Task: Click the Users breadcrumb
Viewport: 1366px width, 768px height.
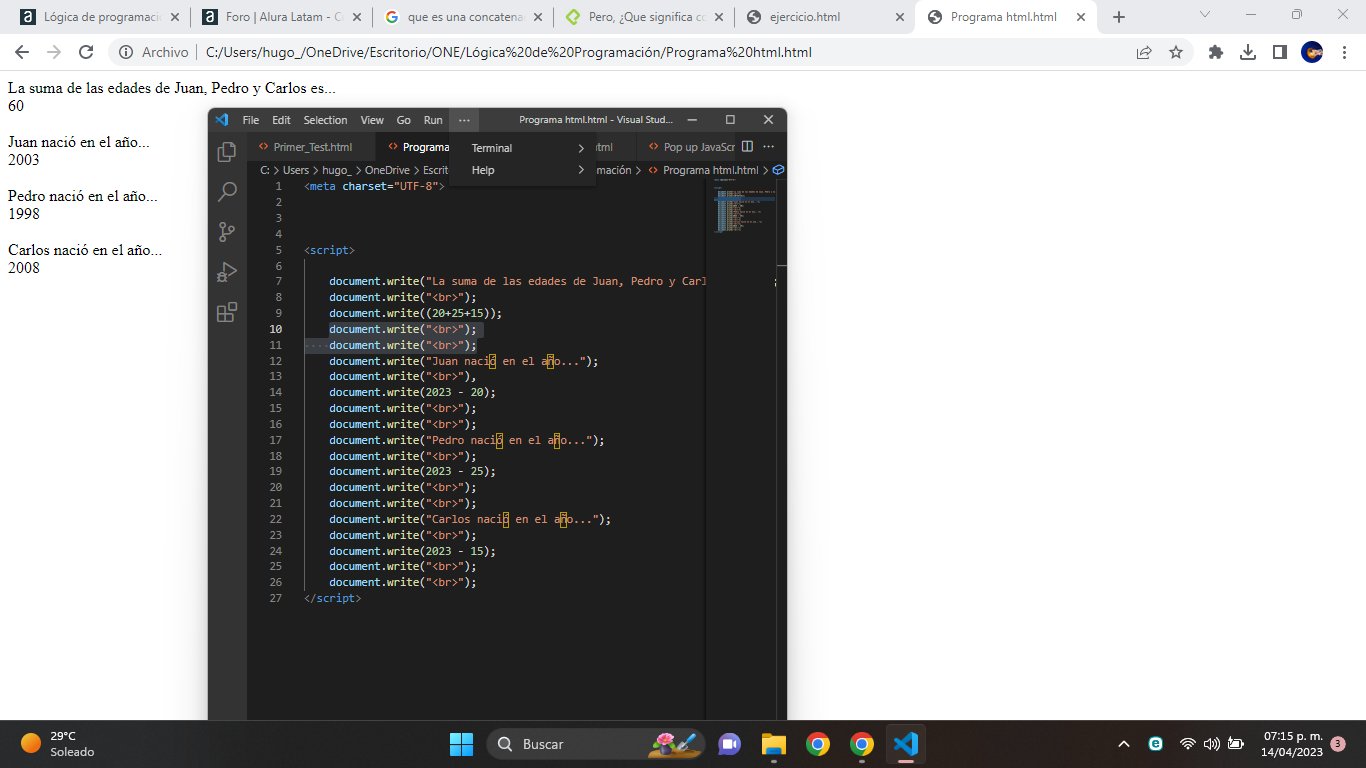Action: (x=296, y=170)
